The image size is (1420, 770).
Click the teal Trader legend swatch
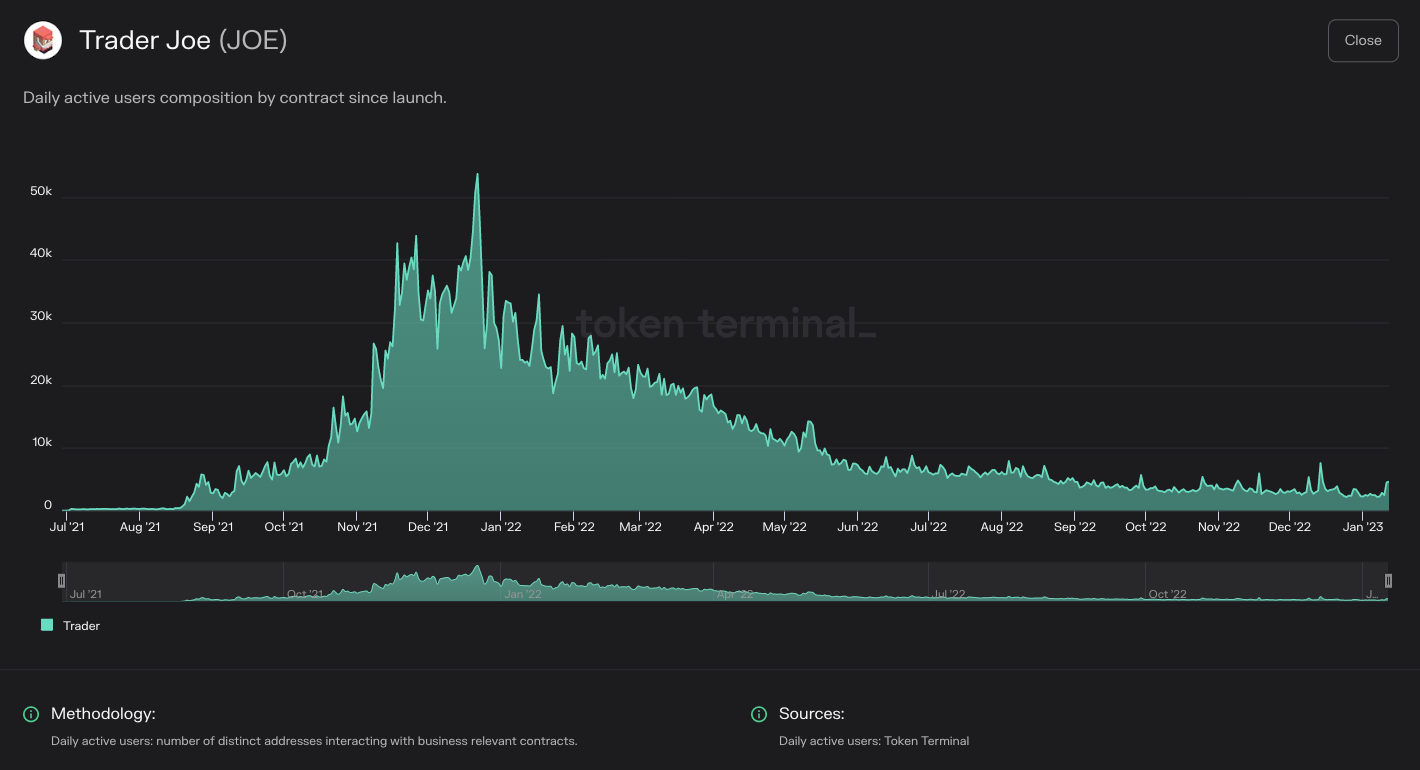47,625
